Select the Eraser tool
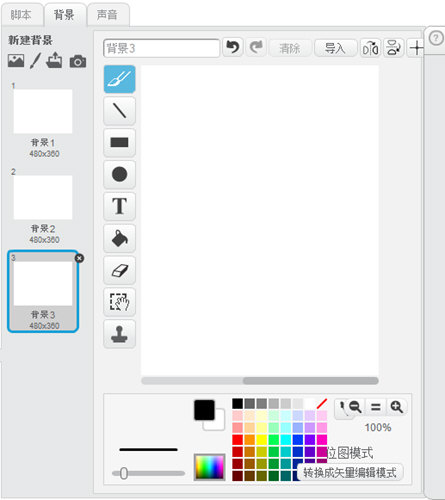 click(x=119, y=270)
